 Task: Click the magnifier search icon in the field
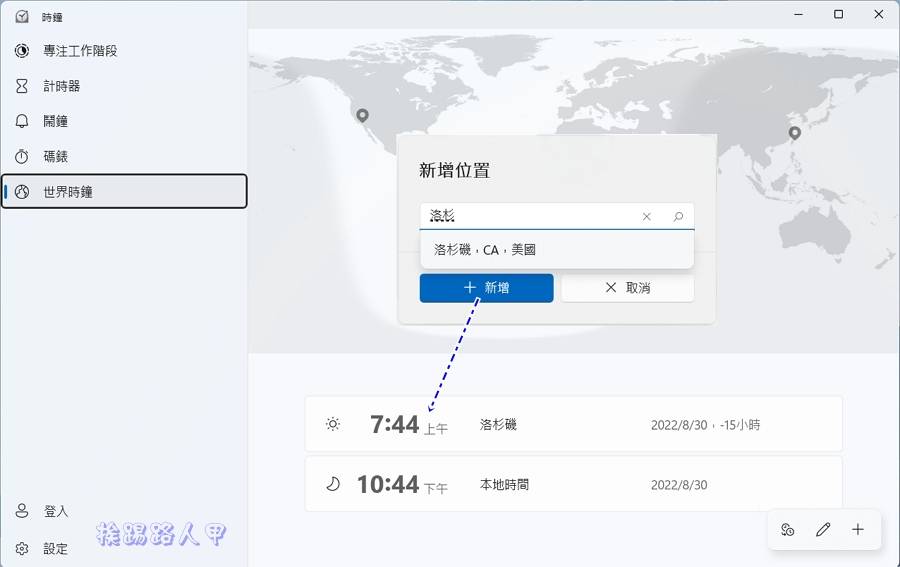[x=678, y=217]
